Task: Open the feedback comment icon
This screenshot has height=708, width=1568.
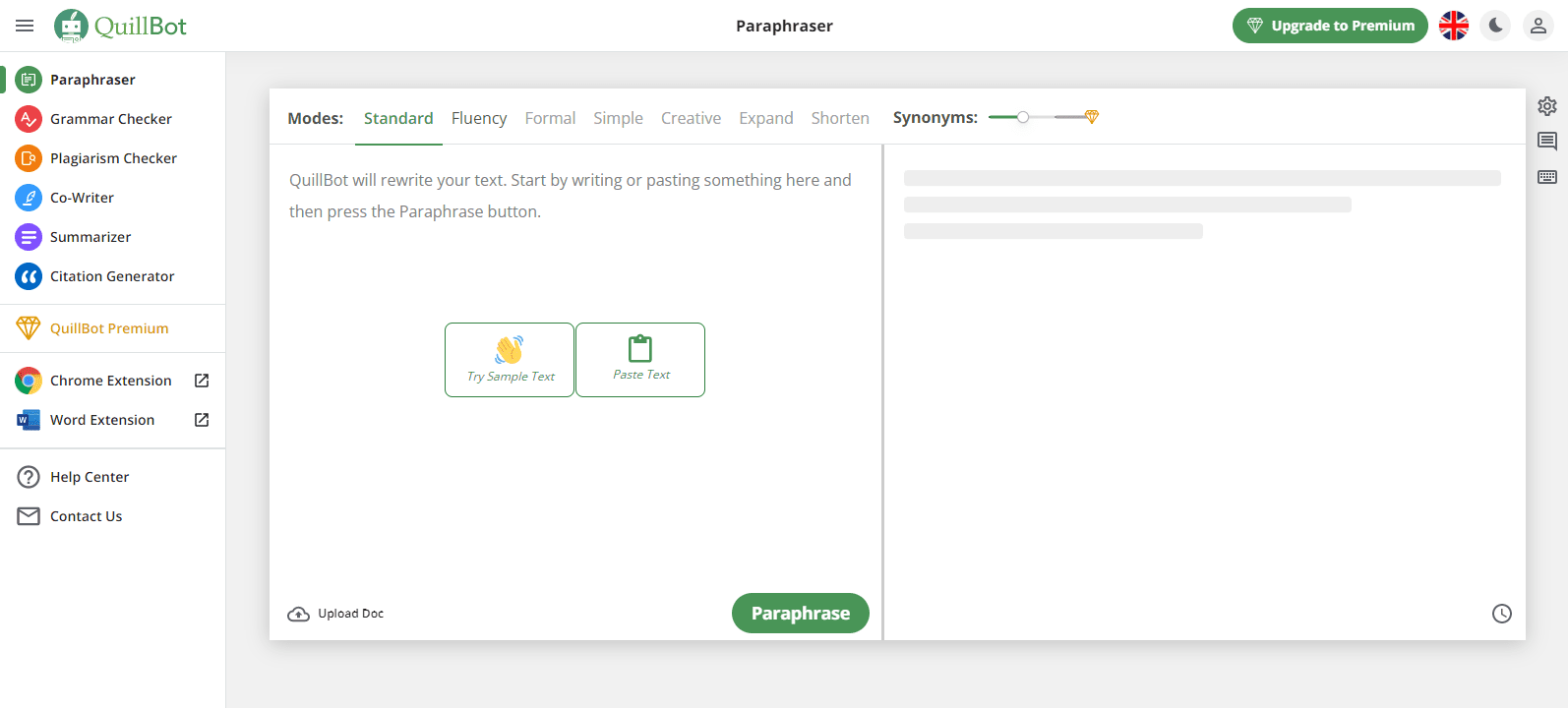Action: [x=1547, y=142]
